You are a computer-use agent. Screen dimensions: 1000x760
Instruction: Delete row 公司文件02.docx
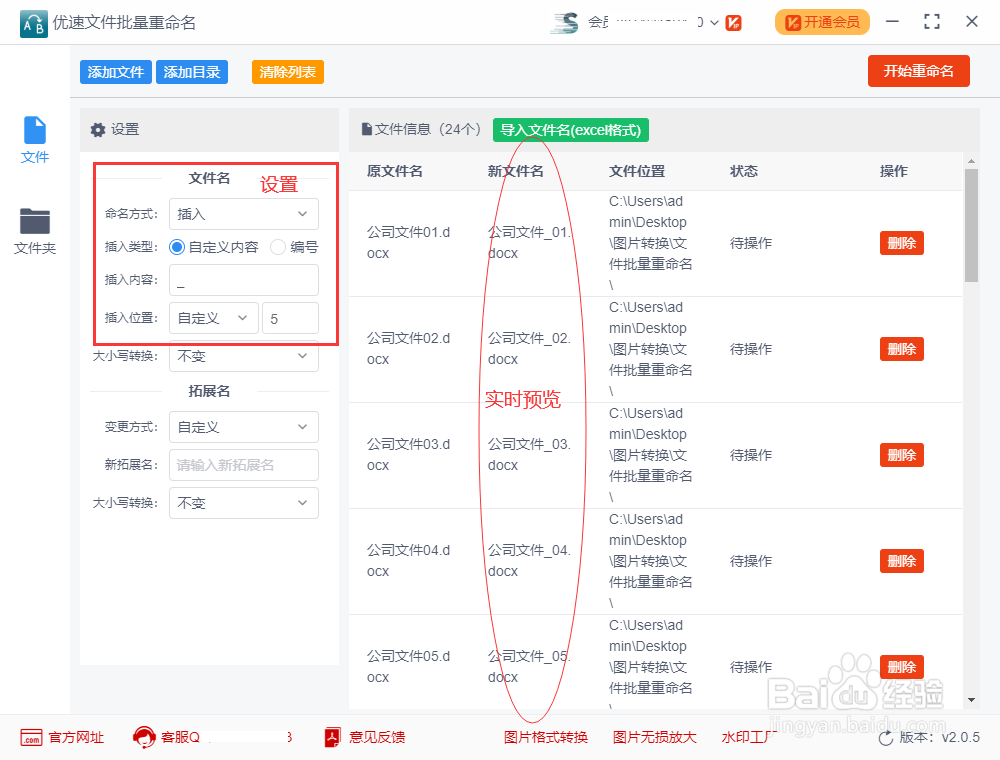click(902, 349)
